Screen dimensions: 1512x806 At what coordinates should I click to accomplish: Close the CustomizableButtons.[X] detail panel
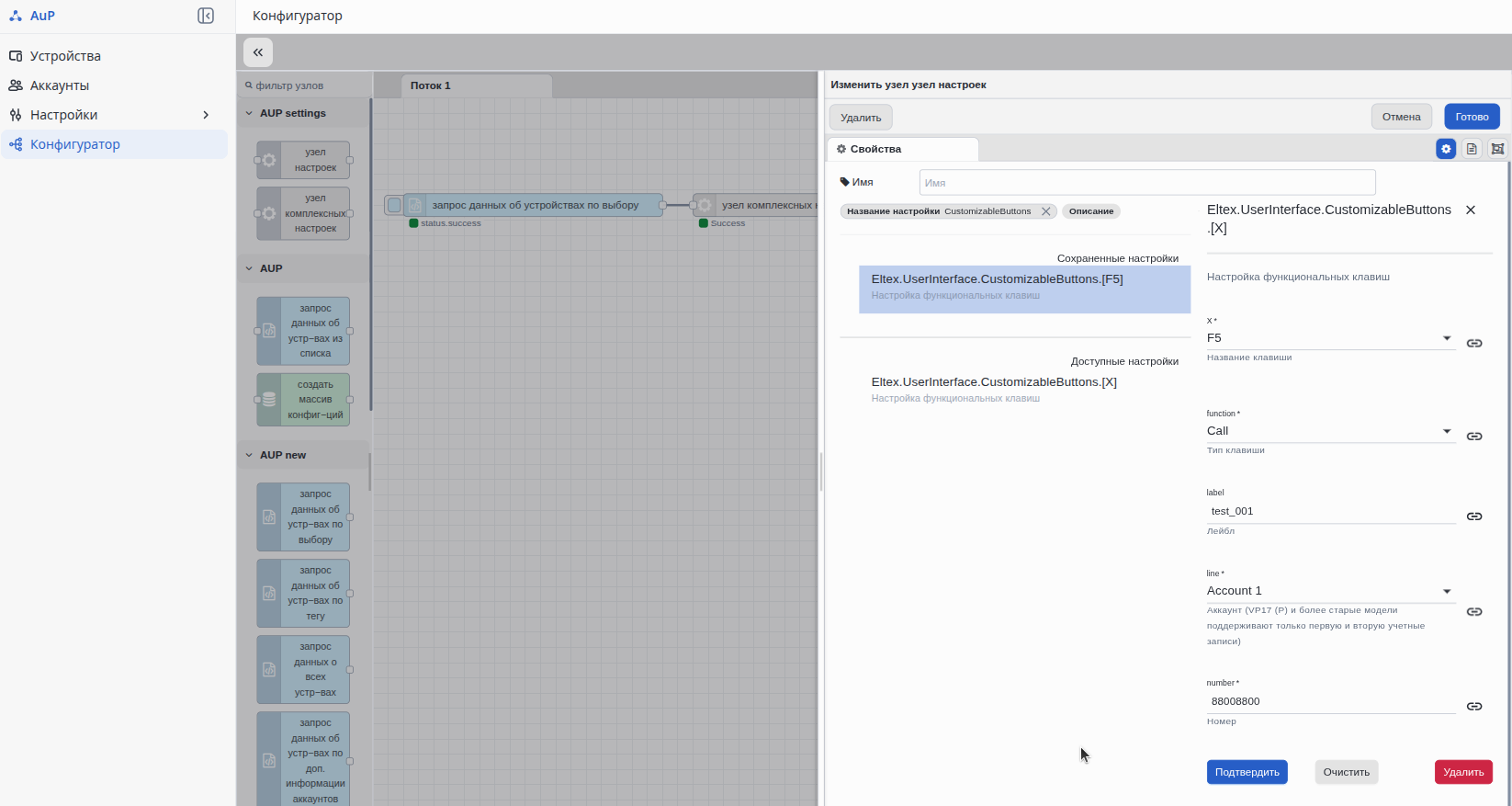(x=1471, y=210)
